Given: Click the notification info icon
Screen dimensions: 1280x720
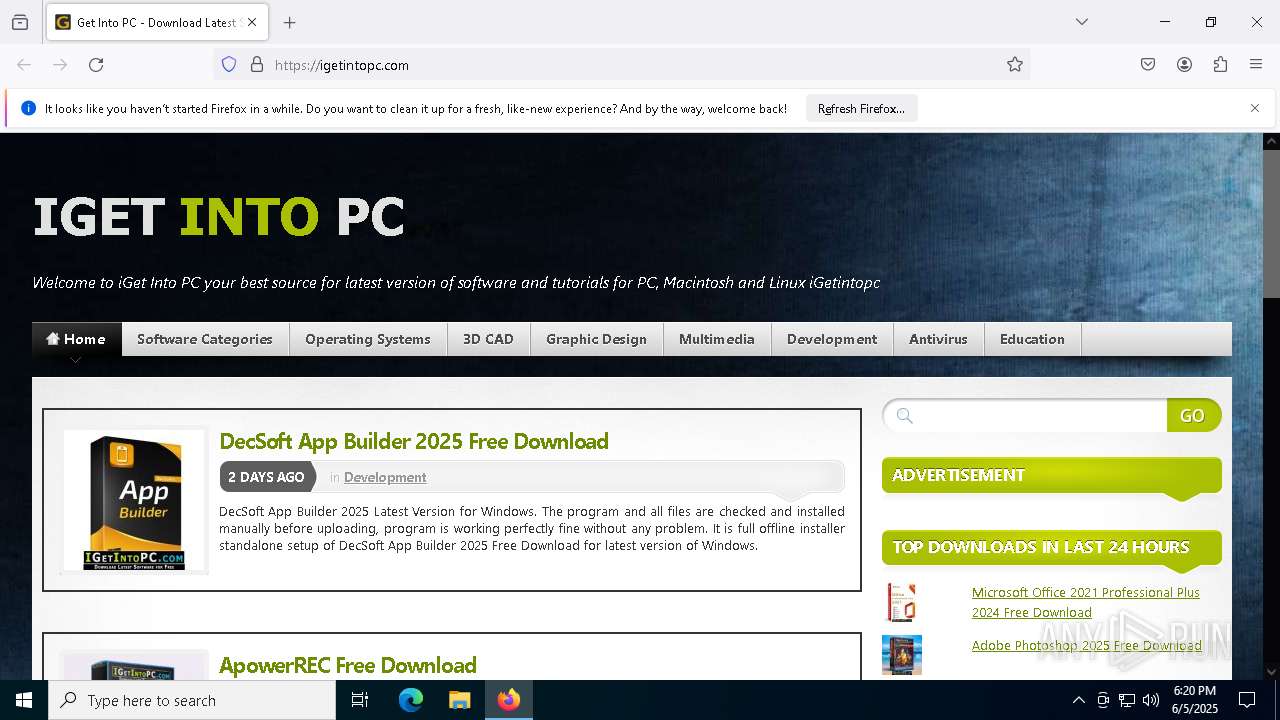Looking at the screenshot, I should tap(28, 108).
